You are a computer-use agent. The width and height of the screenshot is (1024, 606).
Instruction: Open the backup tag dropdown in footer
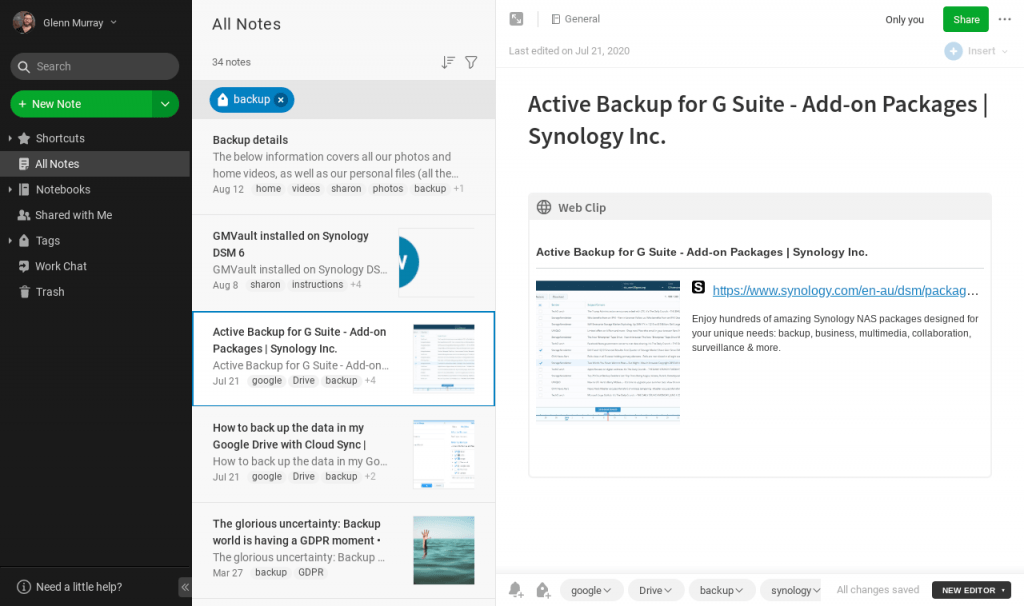(x=722, y=590)
